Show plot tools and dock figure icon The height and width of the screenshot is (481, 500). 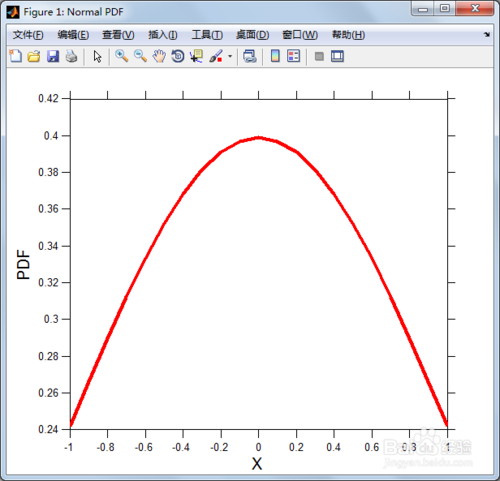pos(337,56)
